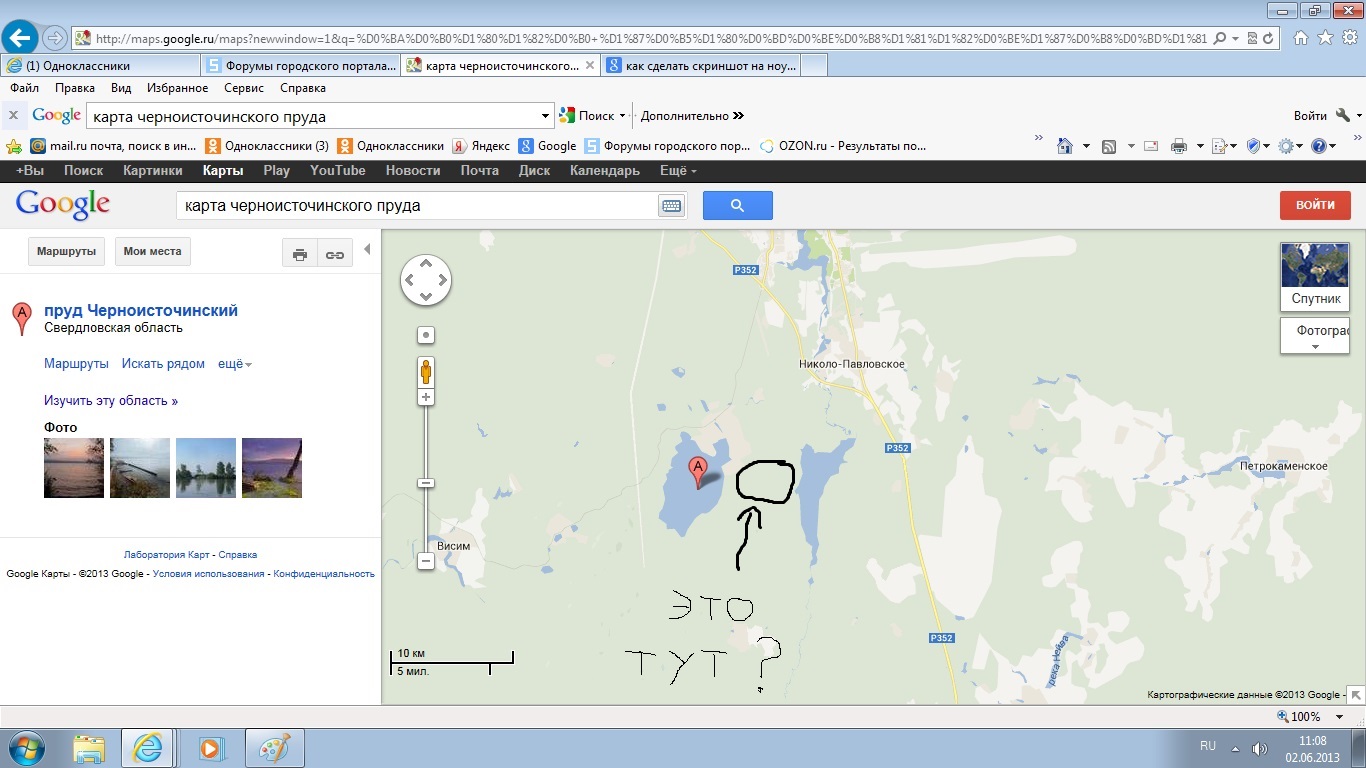Click the on-screen keyboard icon in search box
The image size is (1366, 768).
pos(670,206)
